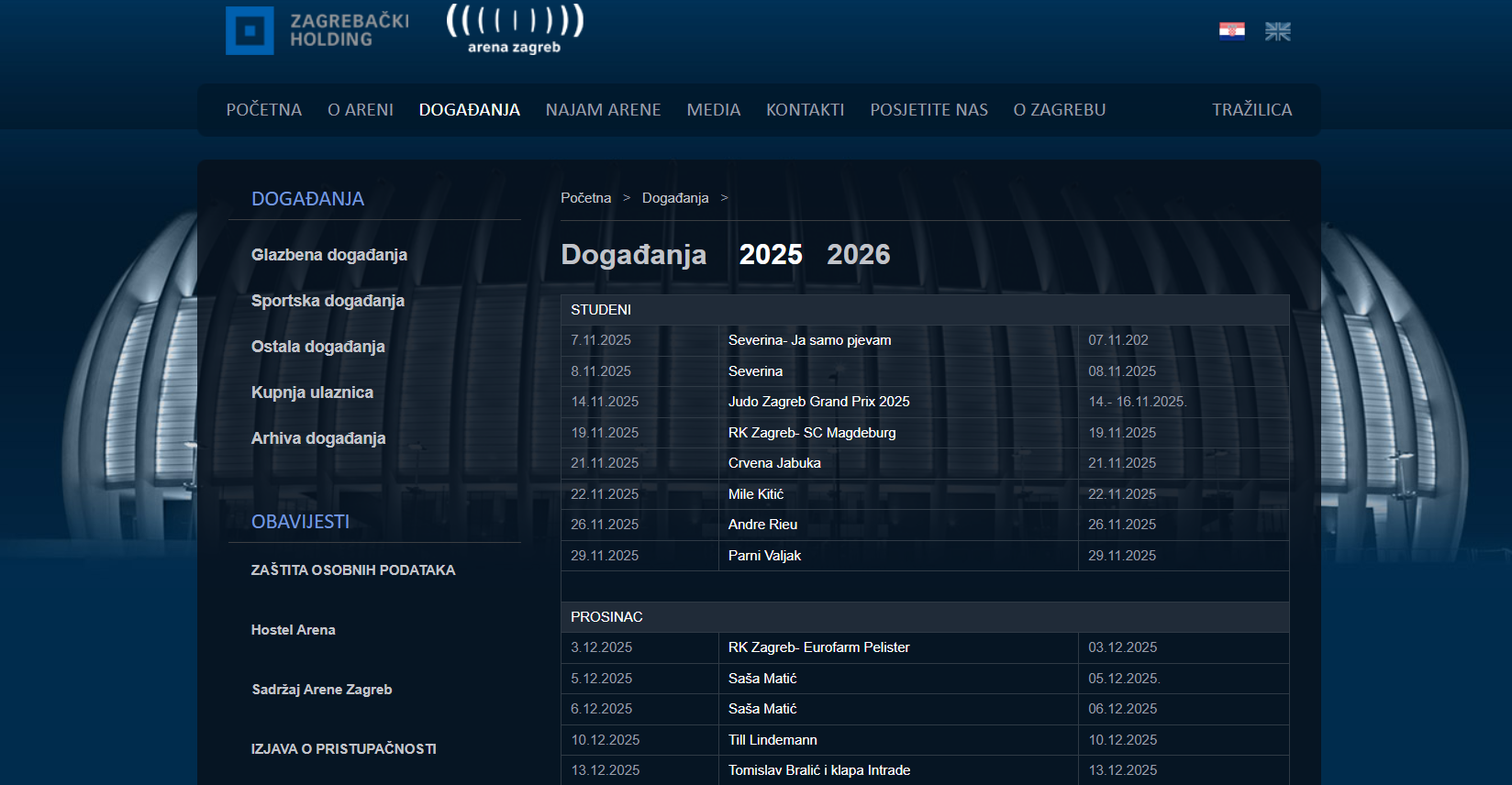Open Glazbena događanja in sidebar
The width and height of the screenshot is (1512, 785).
point(328,255)
